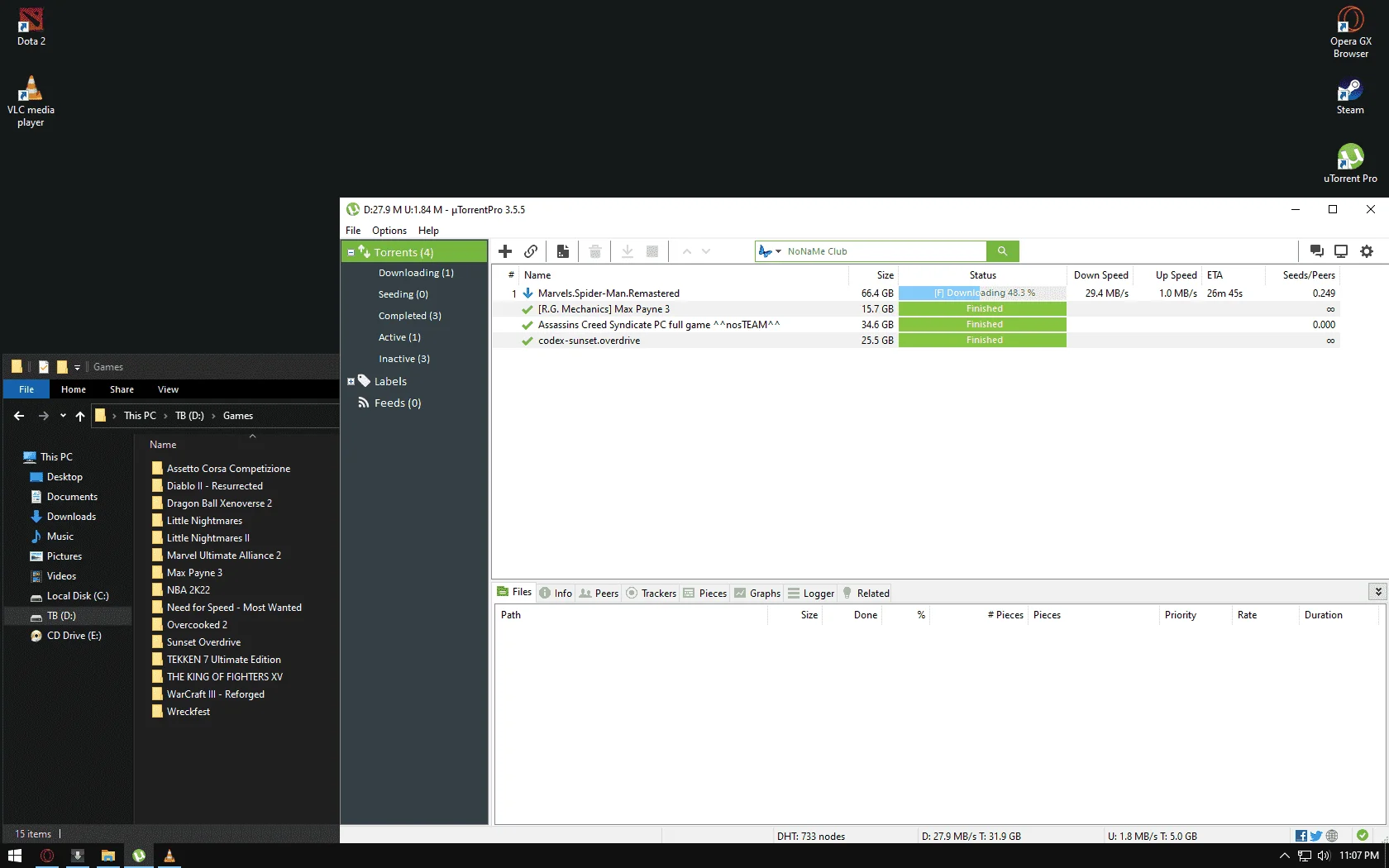Create a new torrent file icon

[563, 251]
